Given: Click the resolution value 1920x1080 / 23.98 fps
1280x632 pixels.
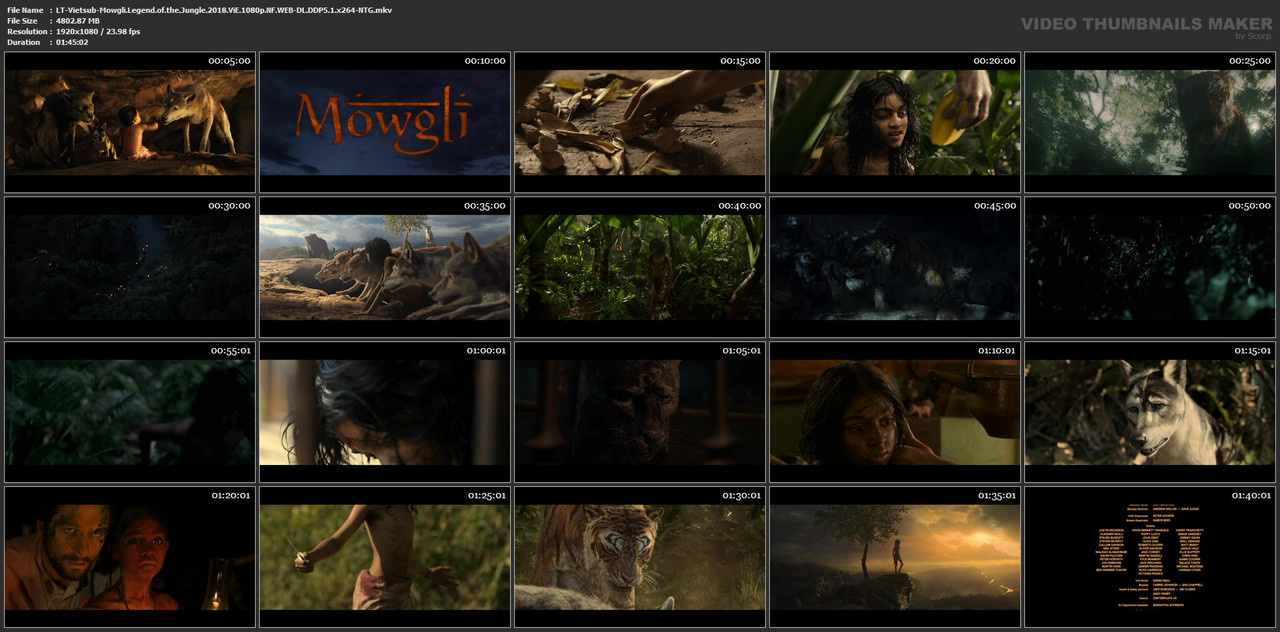Looking at the screenshot, I should pos(98,32).
